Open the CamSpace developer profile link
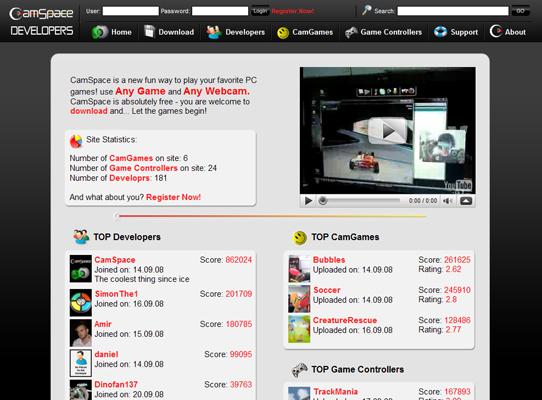Viewport: 542px width, 400px height. tap(115, 260)
